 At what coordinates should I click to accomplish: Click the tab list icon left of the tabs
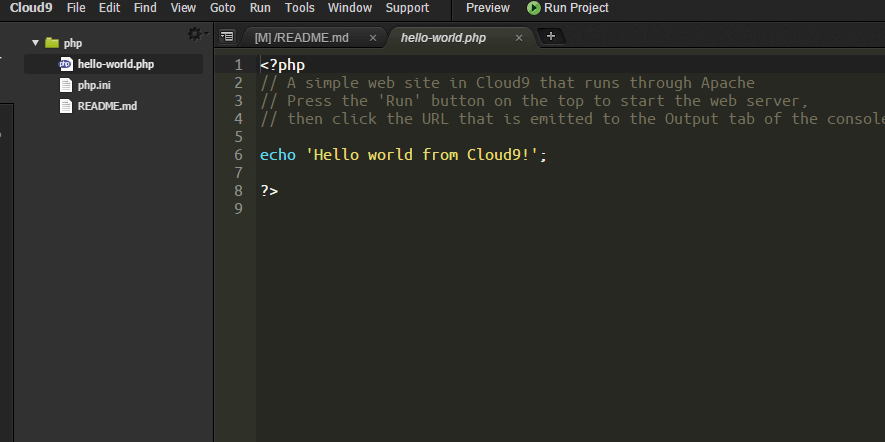point(227,37)
